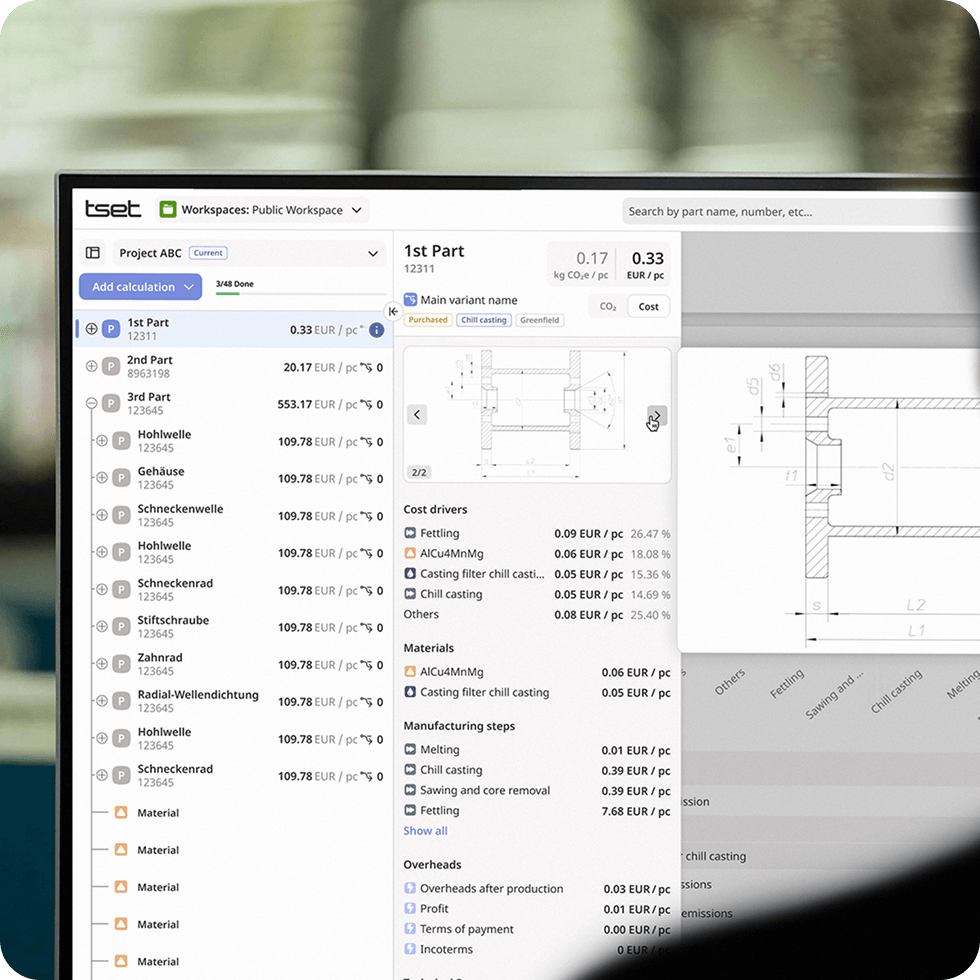Click the 0.17 kg CO₂e / pc value

(581, 265)
